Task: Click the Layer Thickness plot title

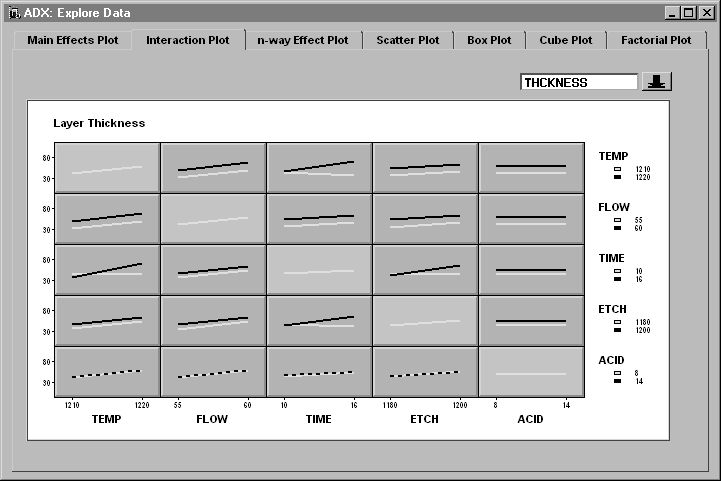Action: click(99, 123)
